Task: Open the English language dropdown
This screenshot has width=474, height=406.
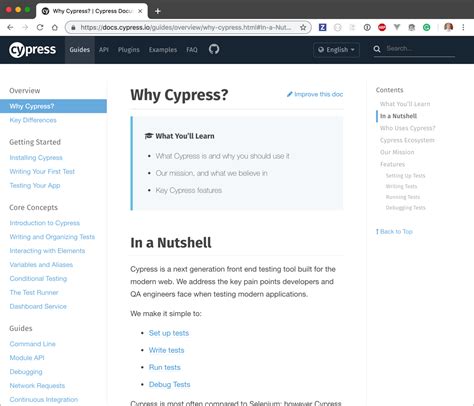Action: (x=336, y=50)
